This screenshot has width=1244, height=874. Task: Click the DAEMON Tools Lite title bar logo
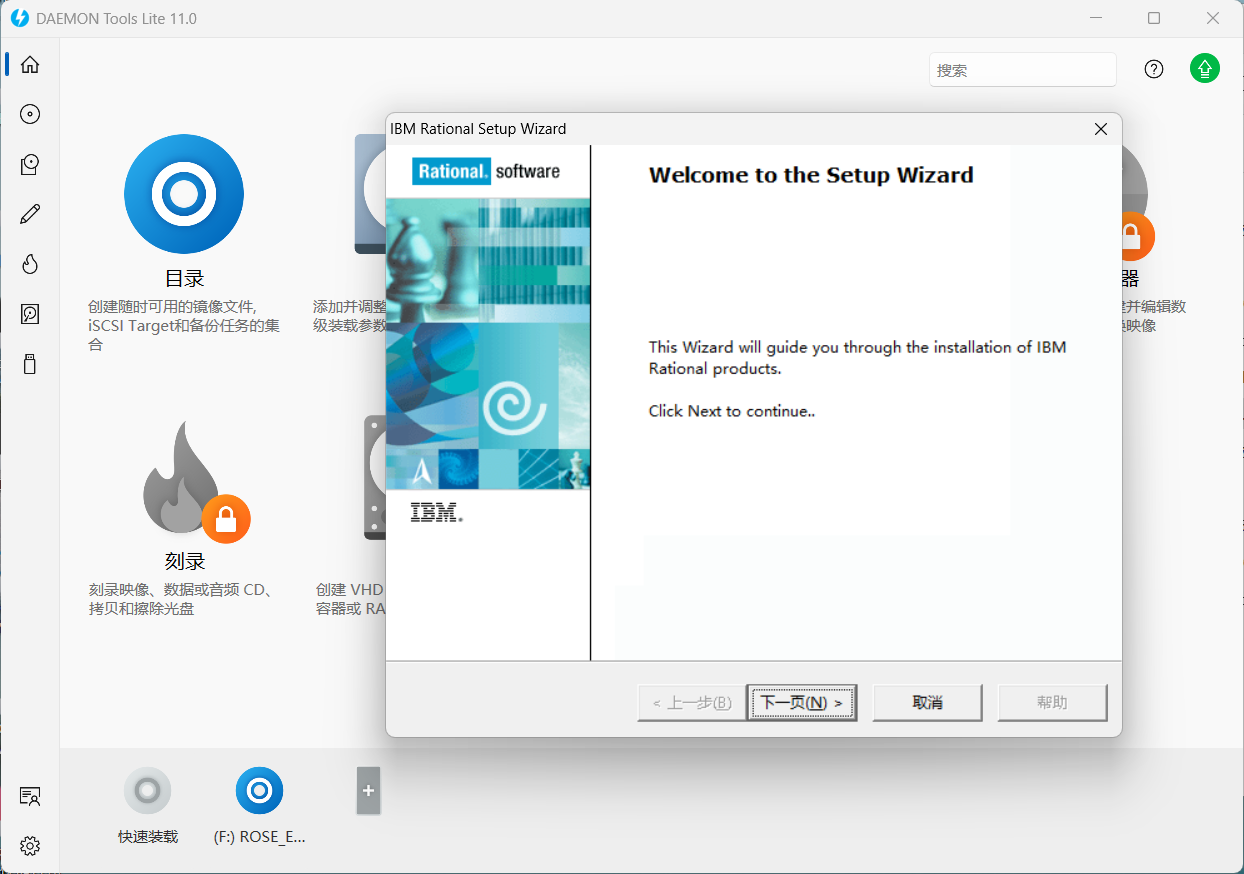[19, 18]
